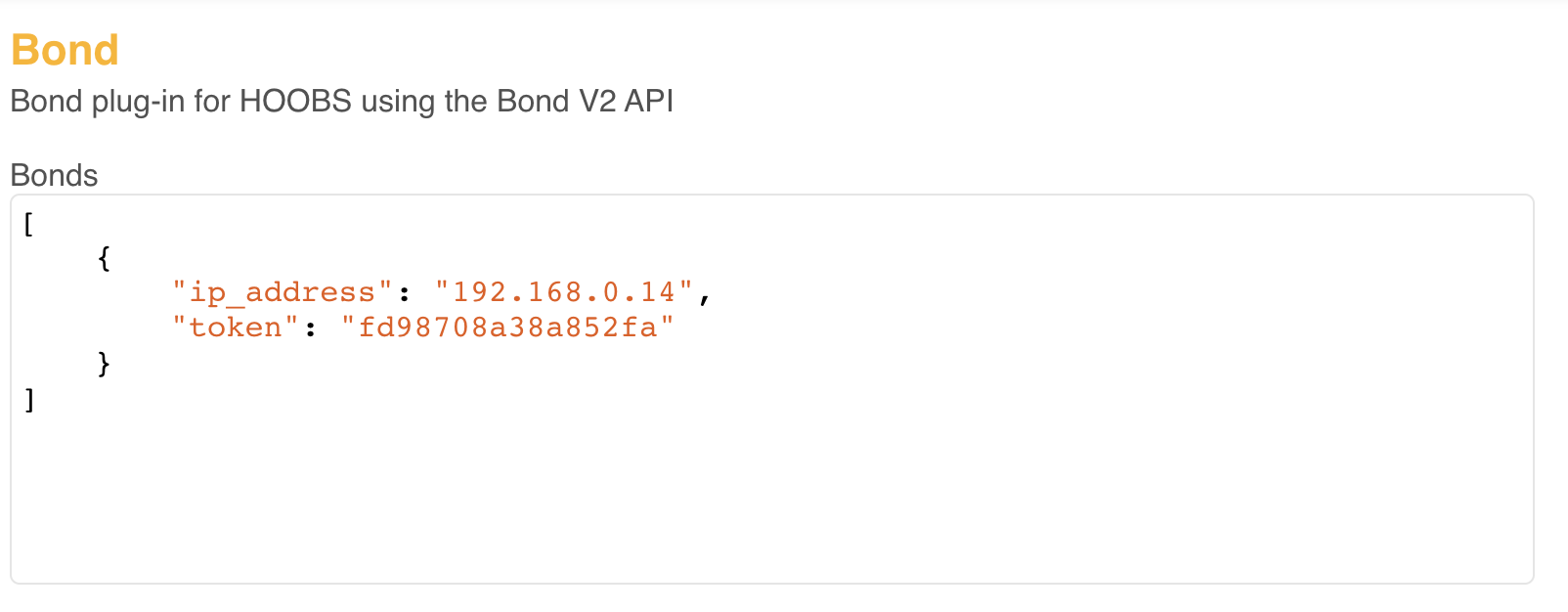Click the "Bonds" field label
Image resolution: width=1568 pixels, height=612 pixels.
[x=54, y=175]
